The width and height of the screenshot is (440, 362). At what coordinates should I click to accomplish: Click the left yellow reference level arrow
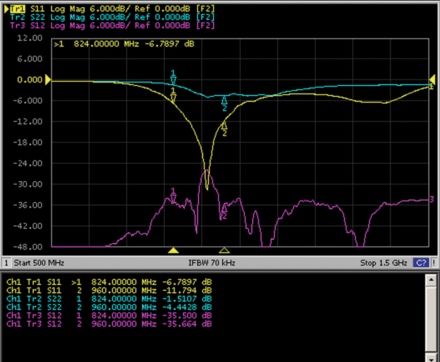click(48, 80)
